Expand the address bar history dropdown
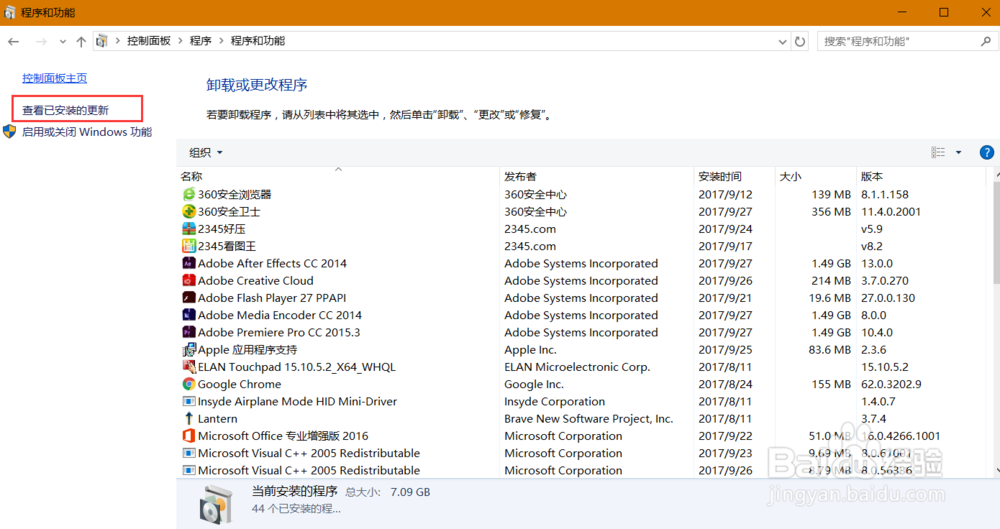Image resolution: width=1000 pixels, height=529 pixels. (783, 41)
